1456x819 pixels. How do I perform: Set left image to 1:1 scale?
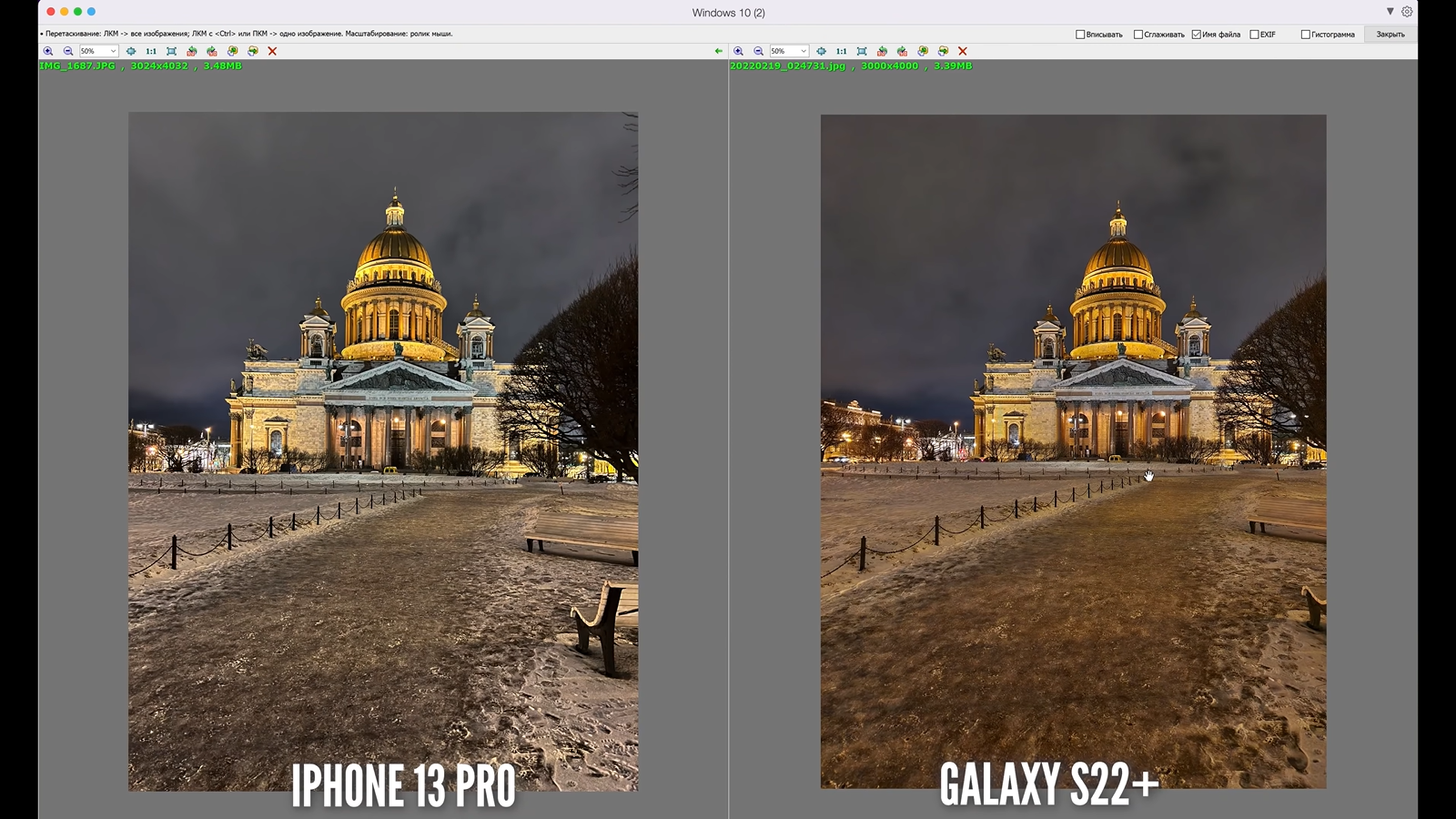151,51
